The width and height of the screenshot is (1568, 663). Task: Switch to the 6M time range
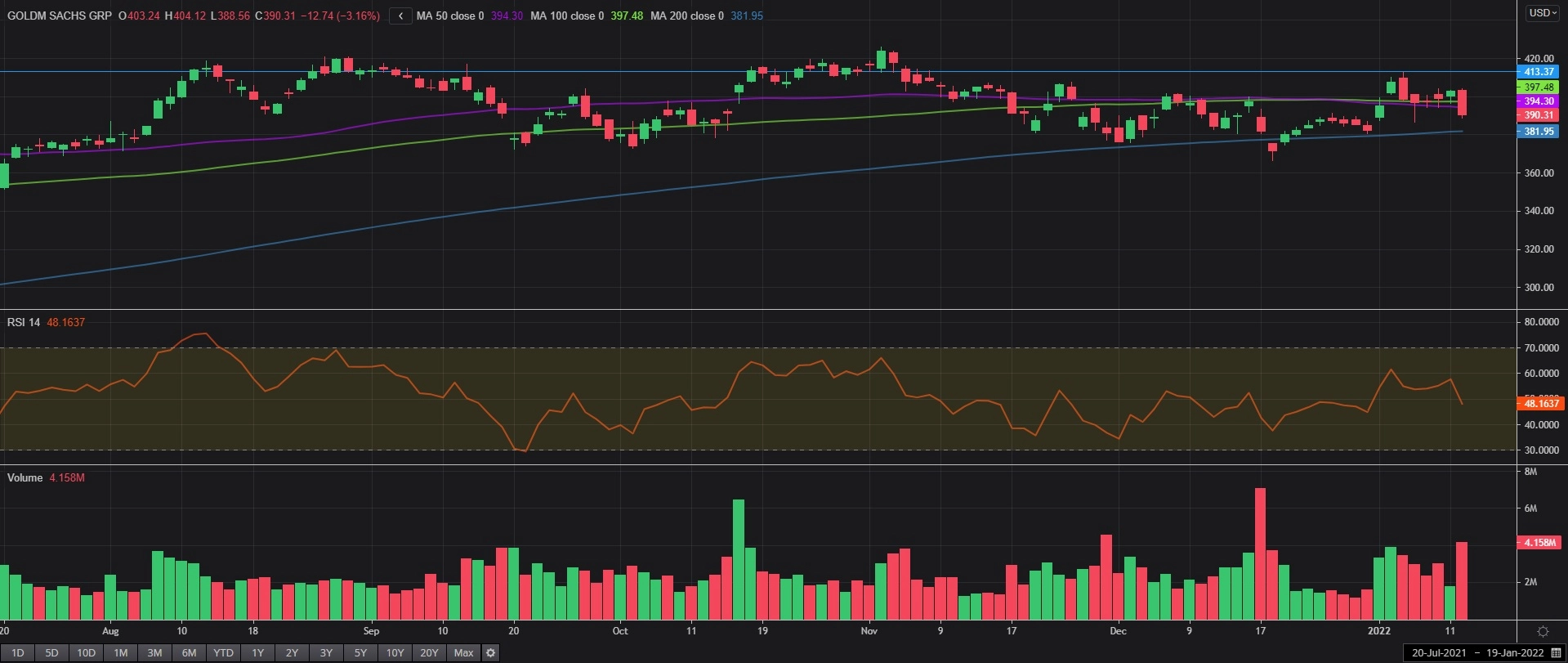(189, 652)
